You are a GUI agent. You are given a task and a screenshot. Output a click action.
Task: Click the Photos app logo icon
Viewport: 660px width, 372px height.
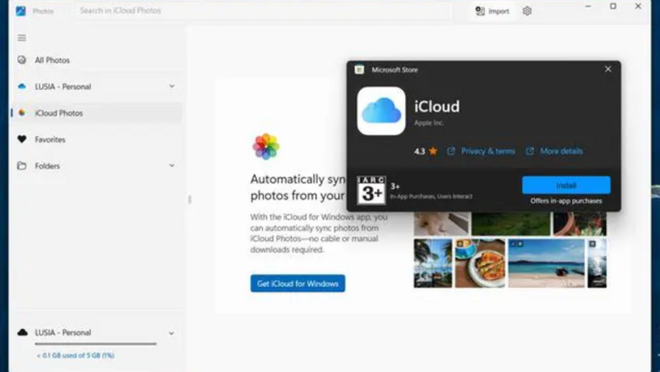(21, 11)
